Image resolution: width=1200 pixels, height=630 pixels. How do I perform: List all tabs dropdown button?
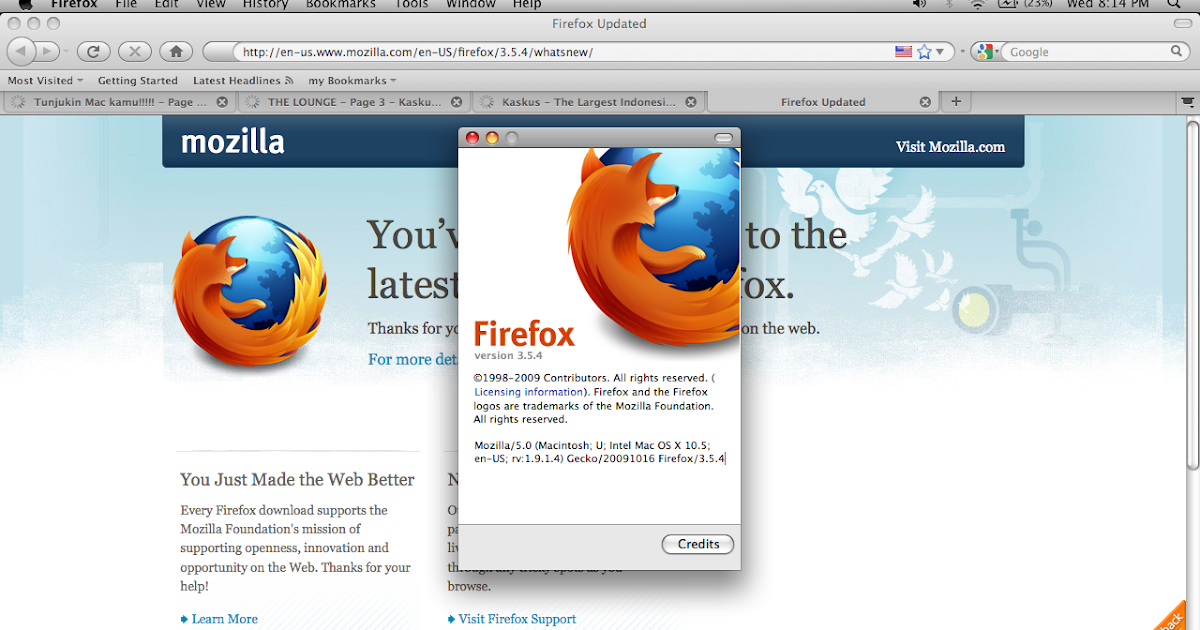coord(1187,101)
